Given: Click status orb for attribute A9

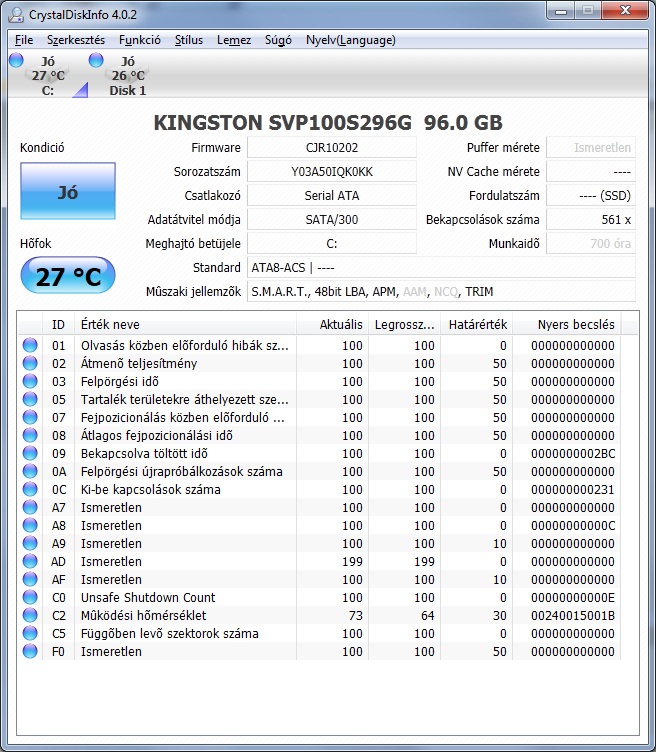Looking at the screenshot, I should pos(30,543).
